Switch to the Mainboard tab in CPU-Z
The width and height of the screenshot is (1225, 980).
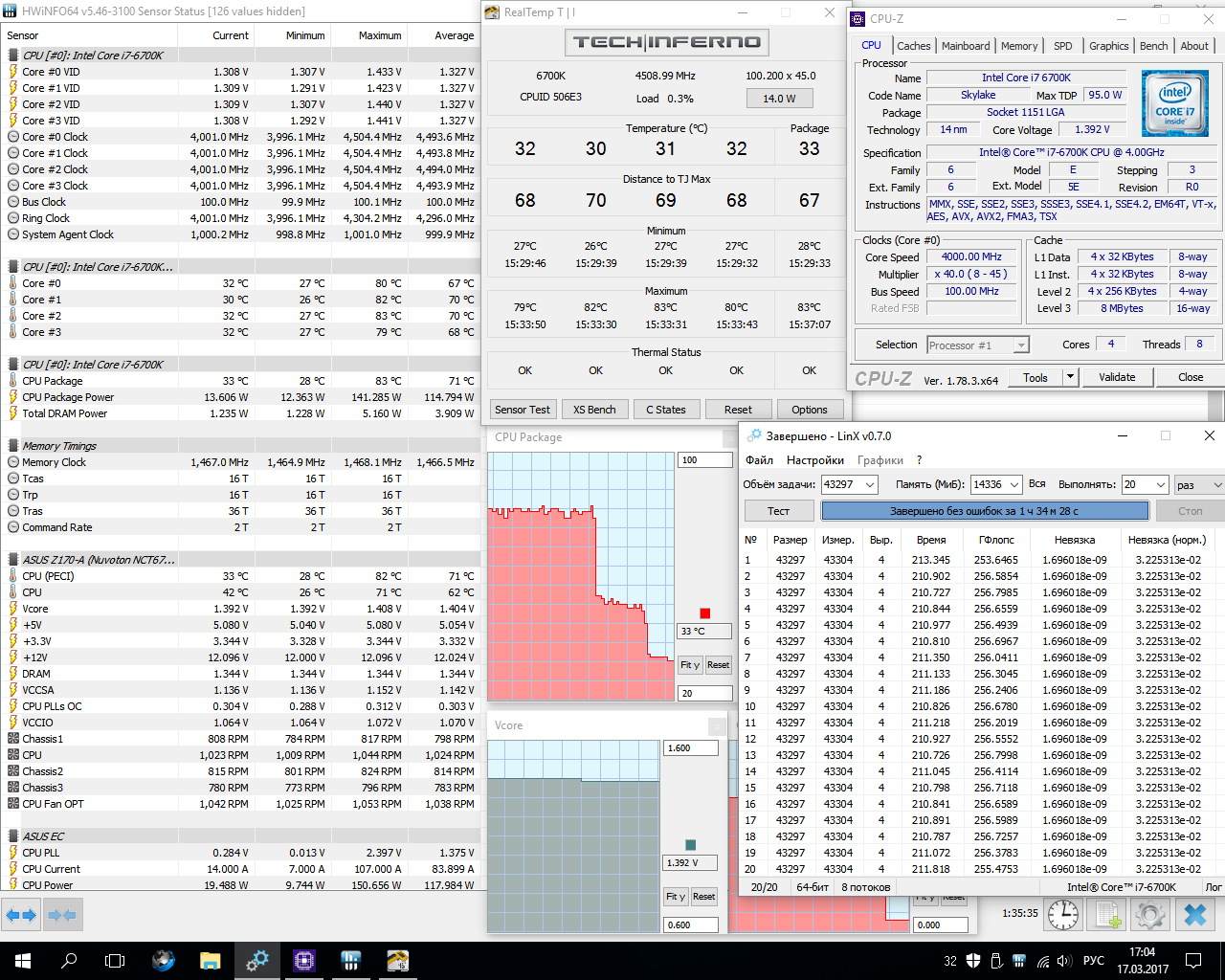(966, 46)
